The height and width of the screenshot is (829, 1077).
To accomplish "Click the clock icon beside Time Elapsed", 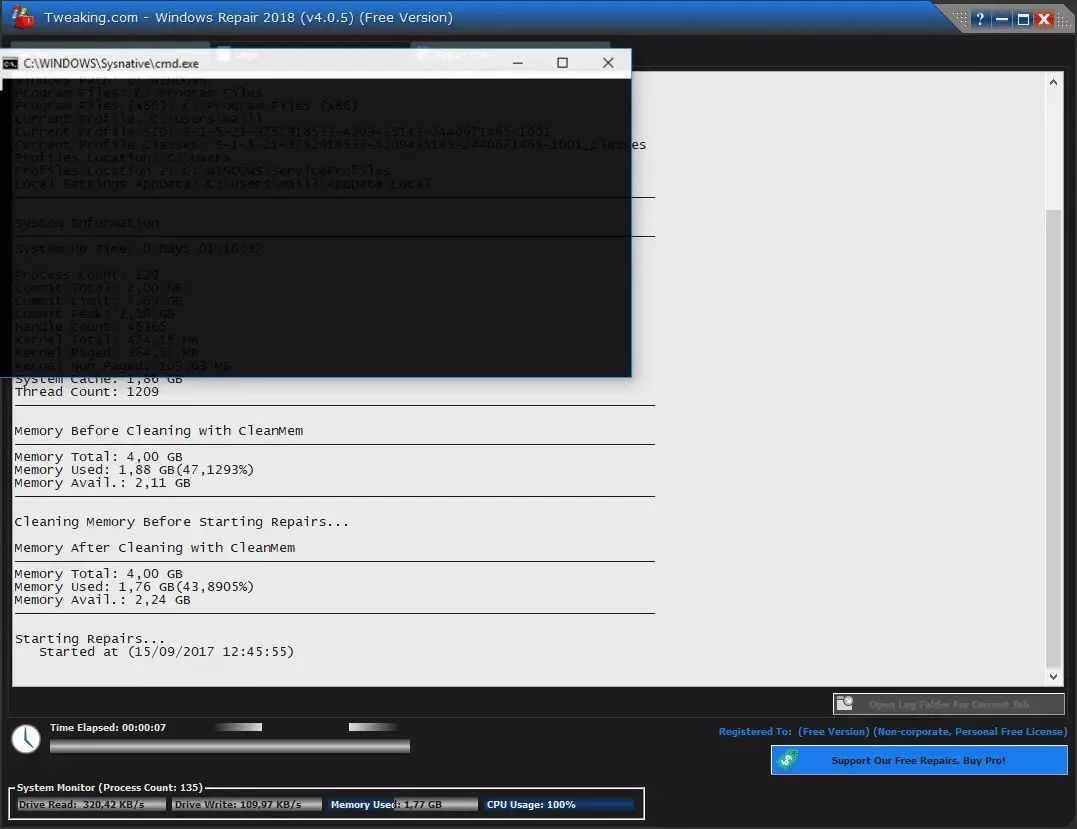I will pos(26,739).
